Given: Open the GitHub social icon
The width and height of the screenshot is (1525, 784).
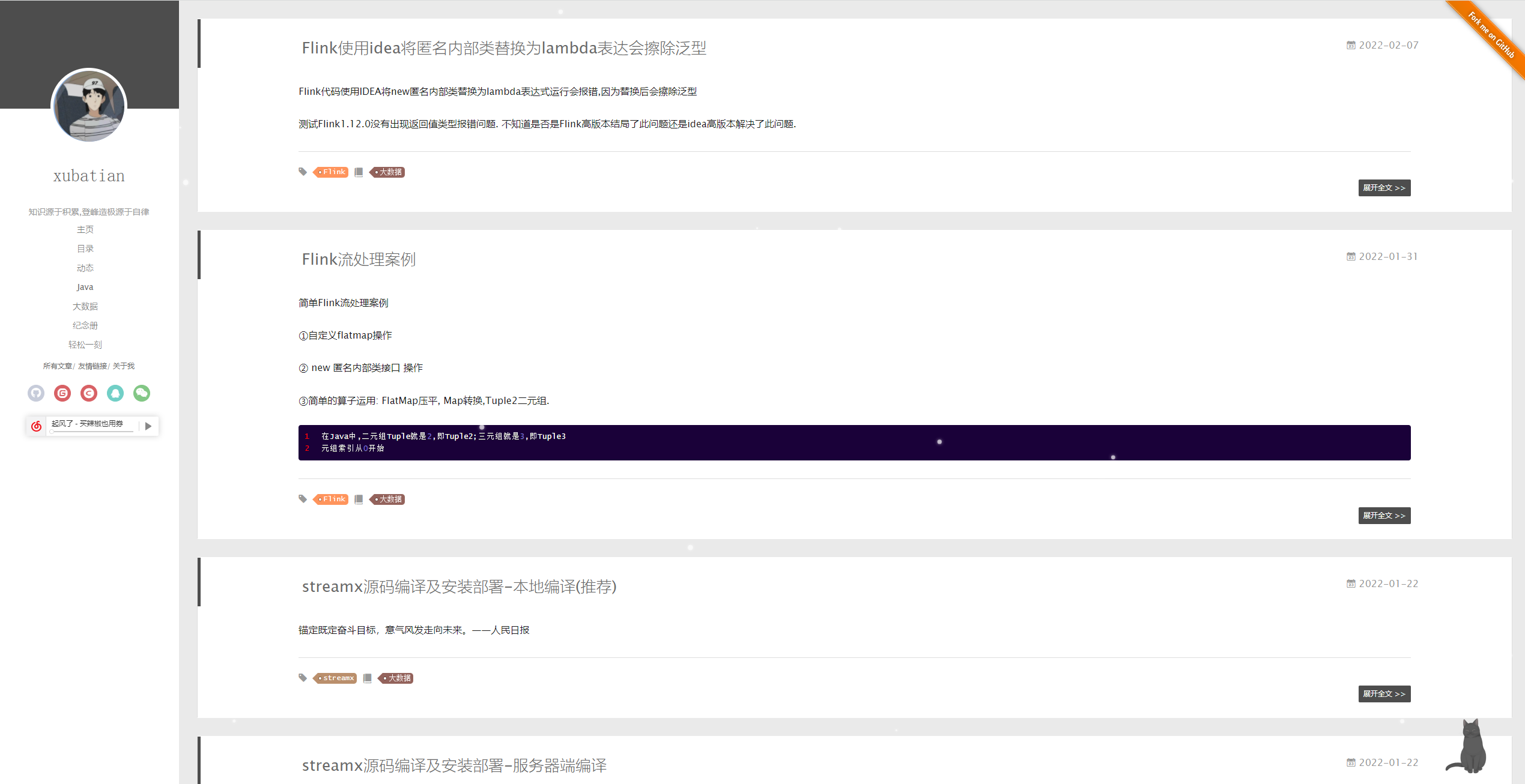Looking at the screenshot, I should click(x=36, y=393).
